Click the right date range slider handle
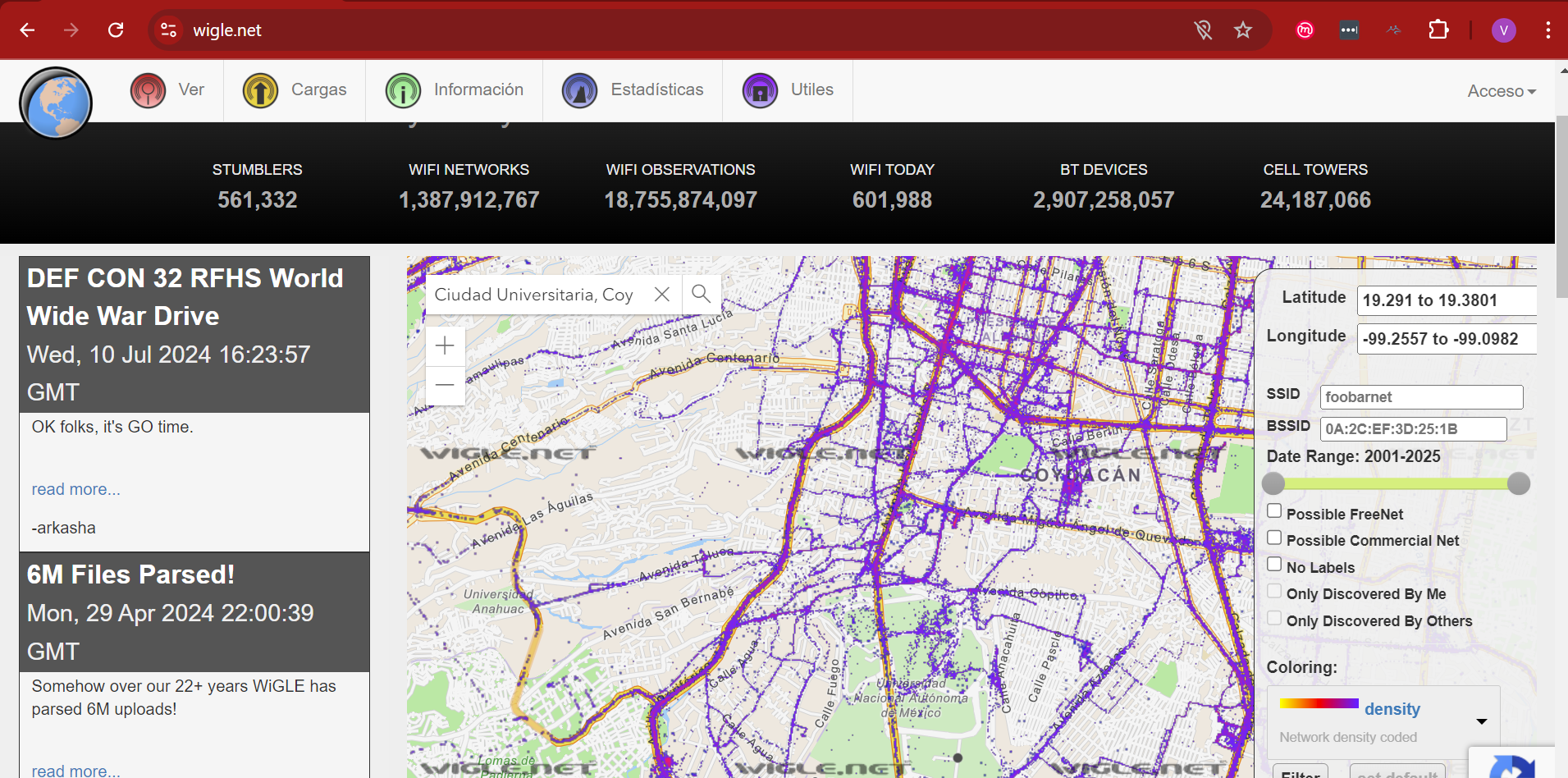Screen dimensions: 1568x778 pyautogui.click(x=1519, y=483)
